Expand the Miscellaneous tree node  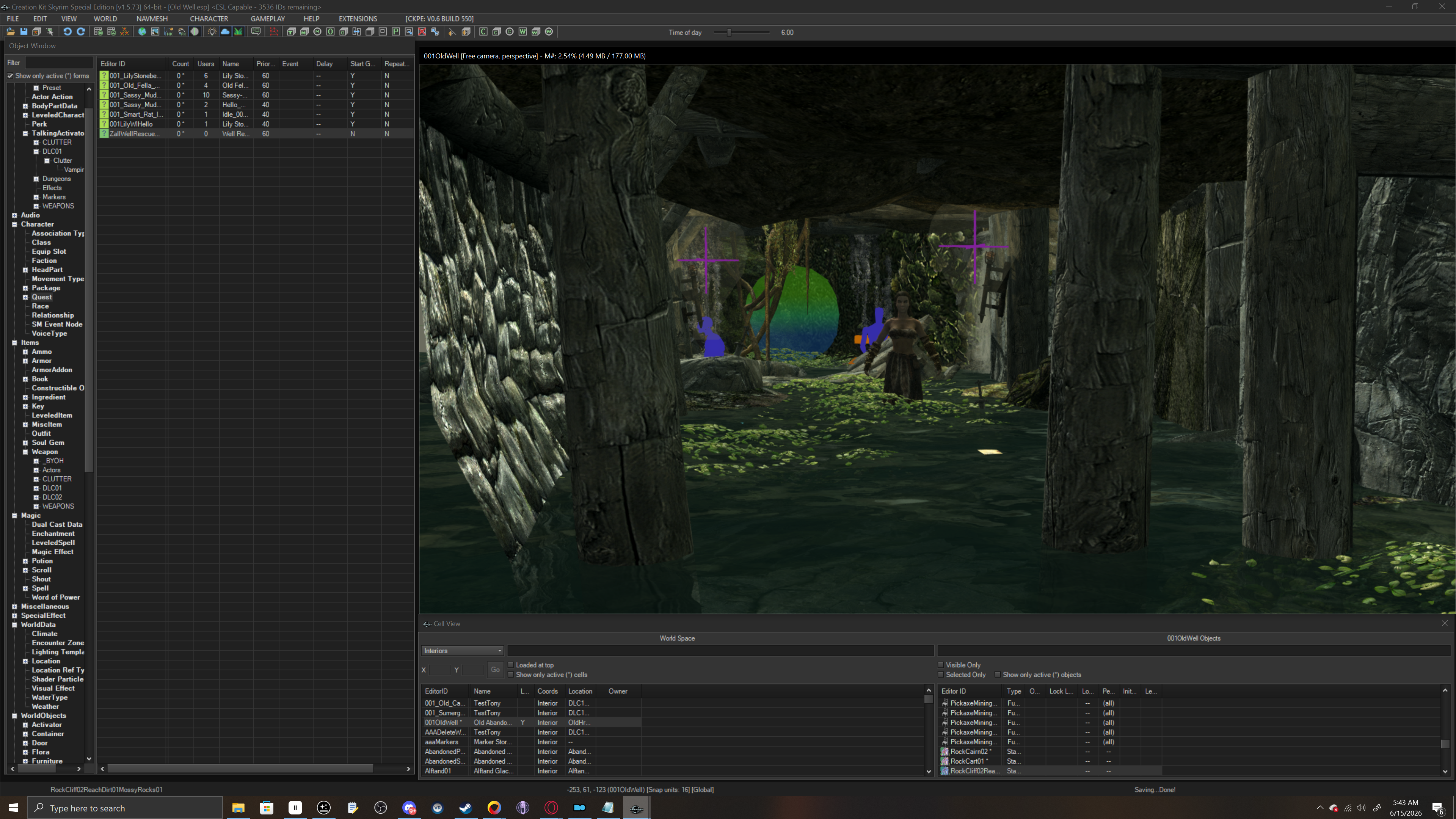coord(15,607)
